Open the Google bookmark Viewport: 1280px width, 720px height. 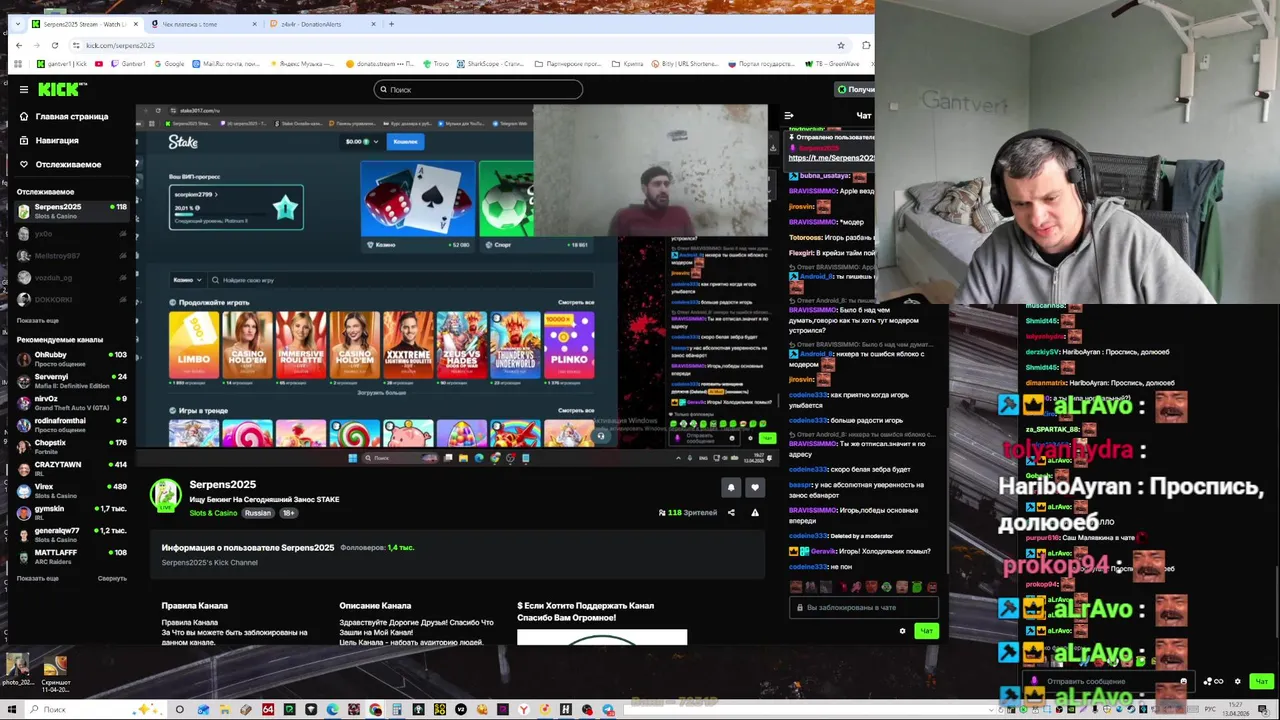point(169,64)
